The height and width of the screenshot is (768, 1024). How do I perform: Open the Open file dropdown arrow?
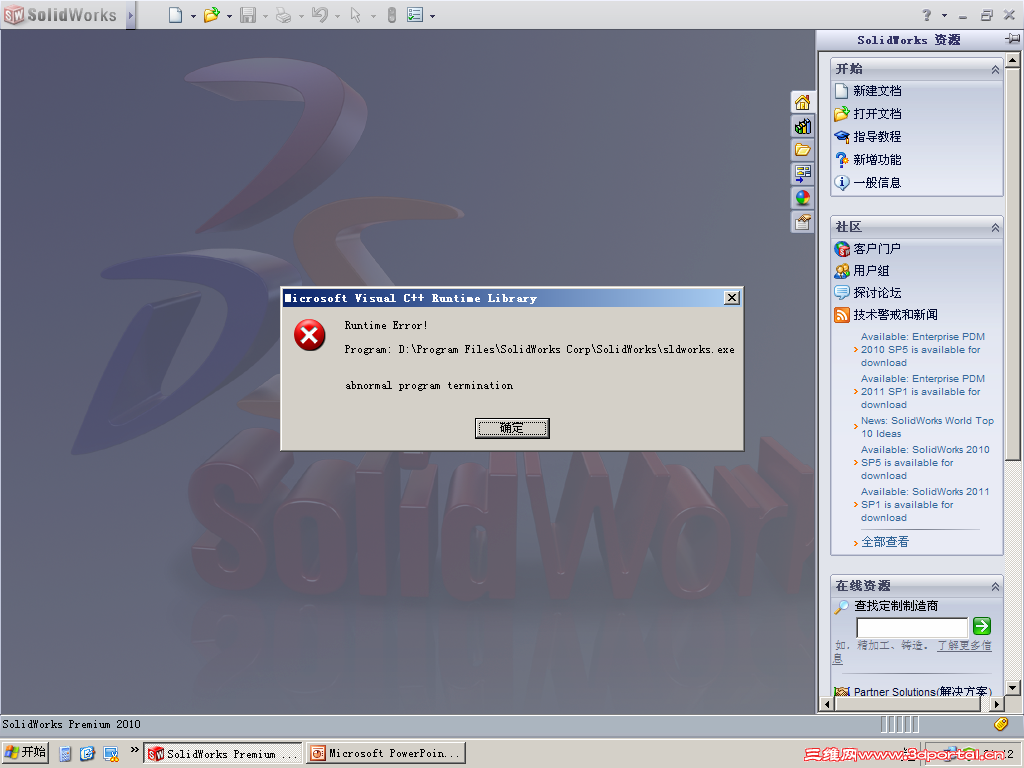[229, 16]
